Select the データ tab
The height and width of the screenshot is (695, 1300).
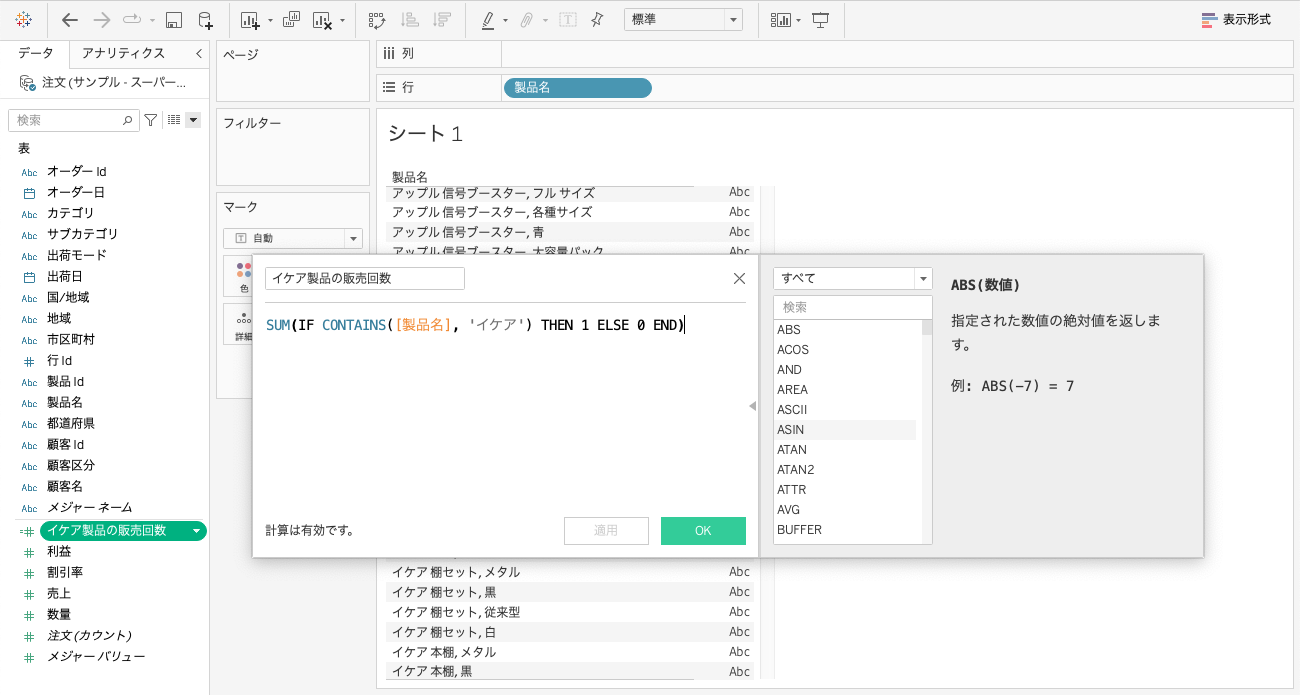click(34, 54)
